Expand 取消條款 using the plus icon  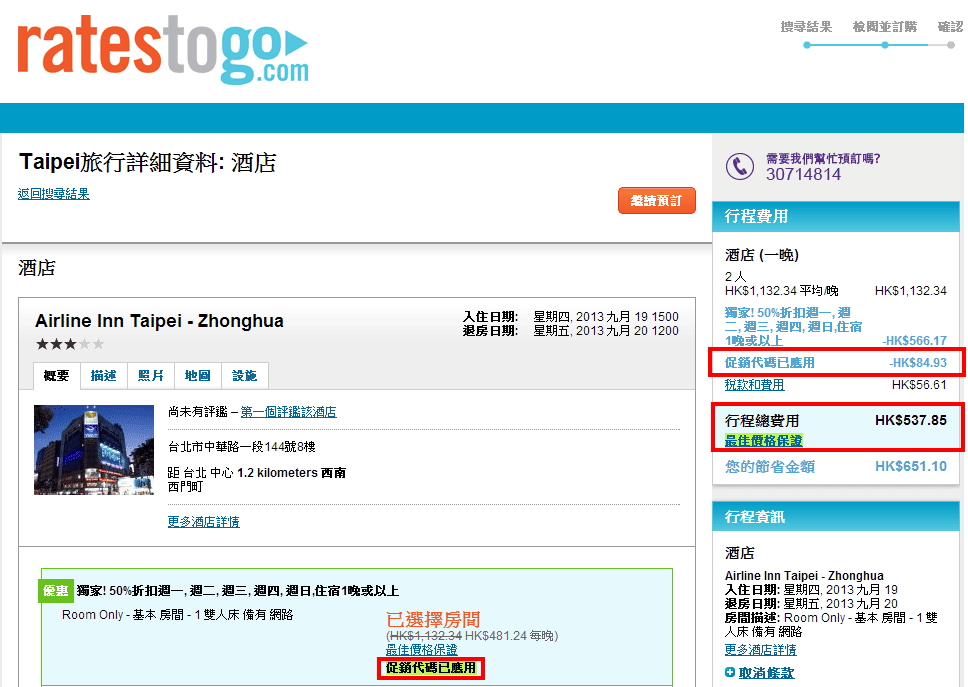tap(730, 673)
